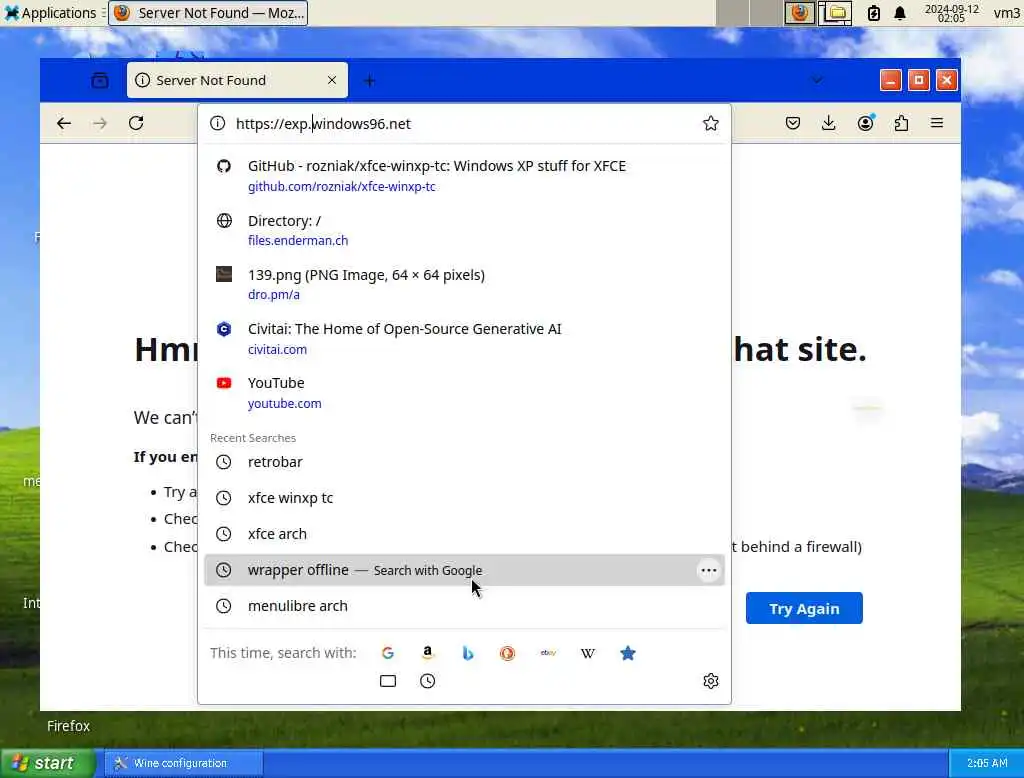The image size is (1024, 778).
Task: Open notifications bell icon in top panel
Action: 900,12
